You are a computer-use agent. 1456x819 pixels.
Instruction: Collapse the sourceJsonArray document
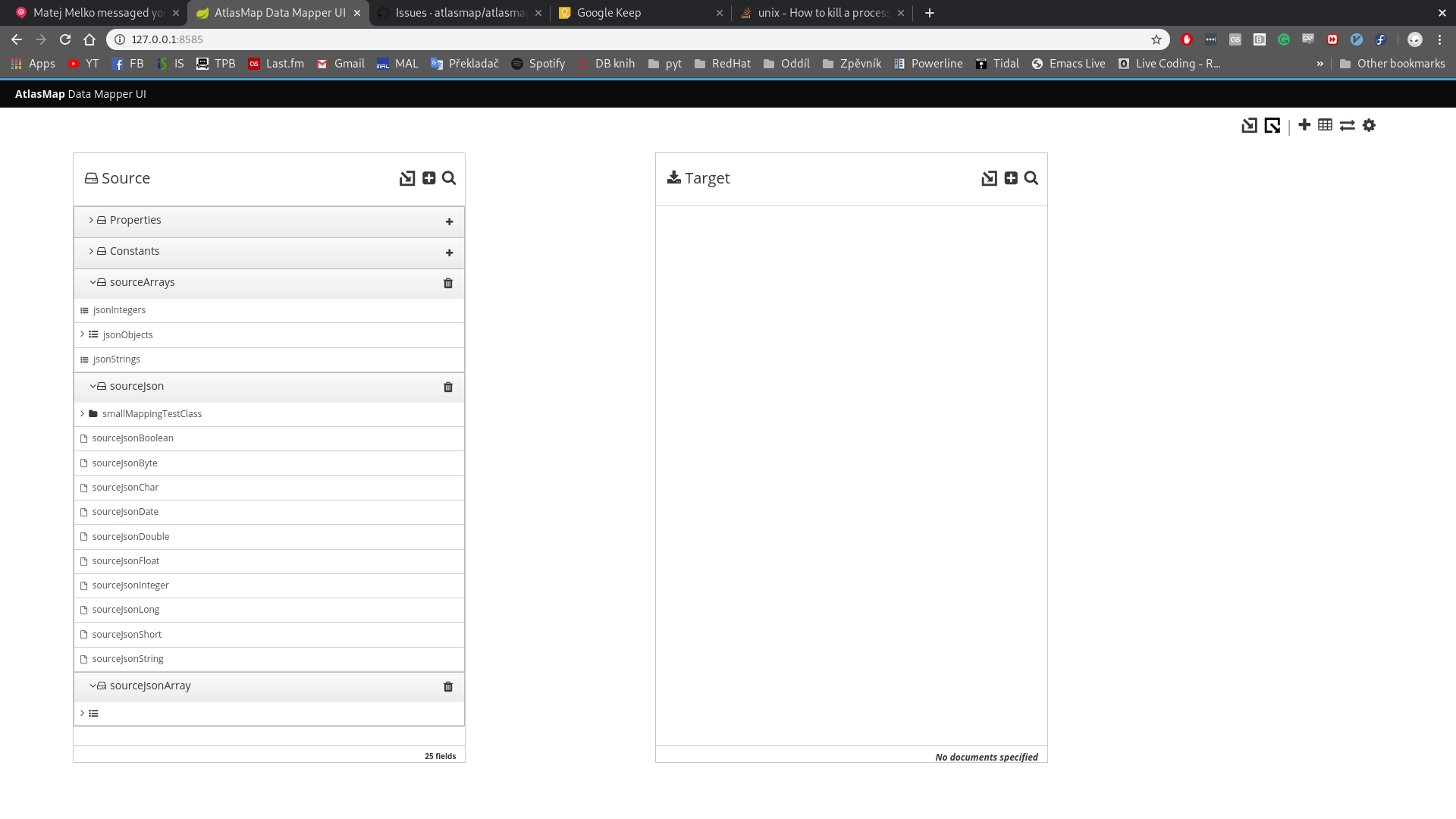pyautogui.click(x=91, y=685)
